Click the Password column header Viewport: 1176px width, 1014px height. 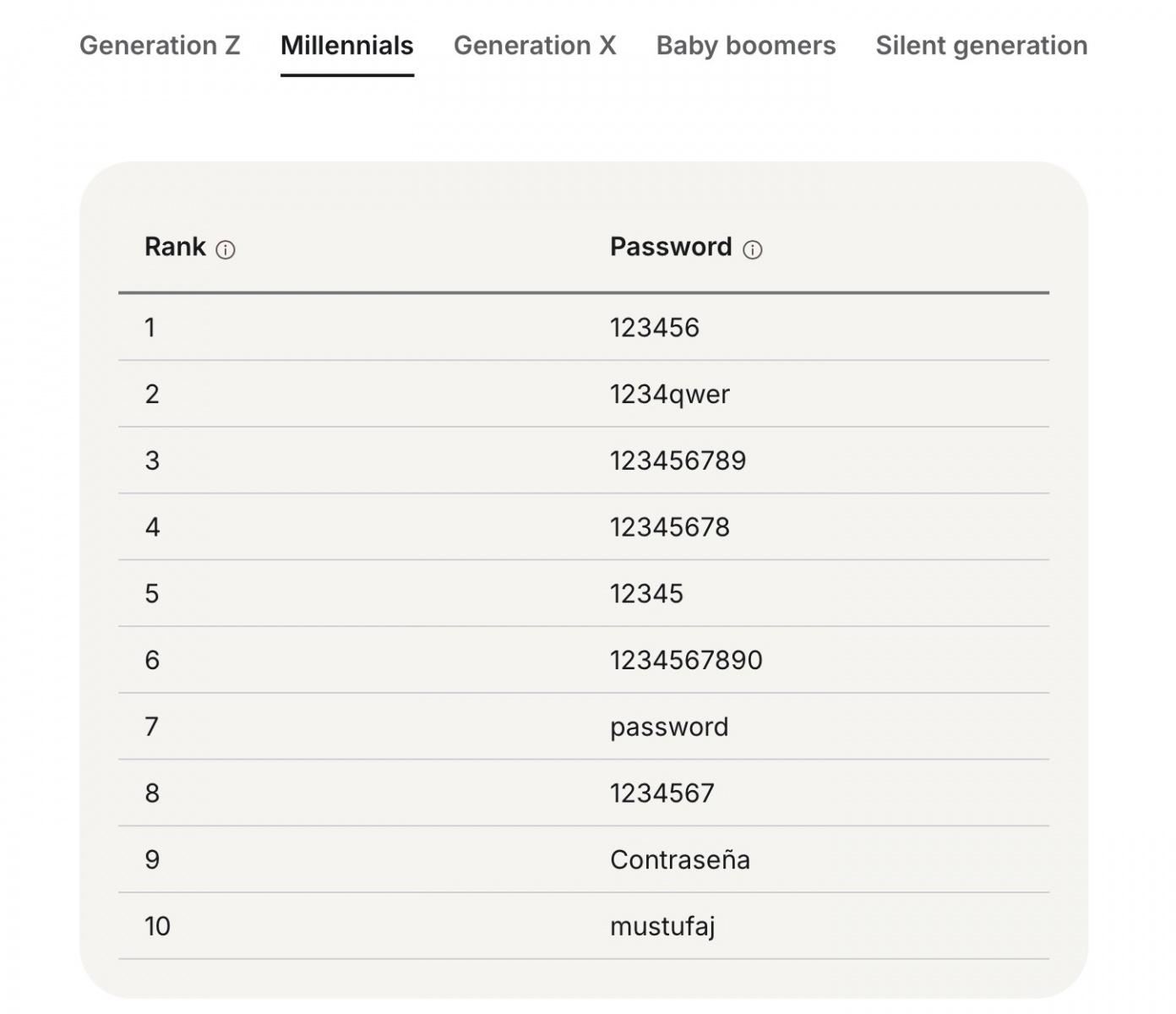coord(671,247)
